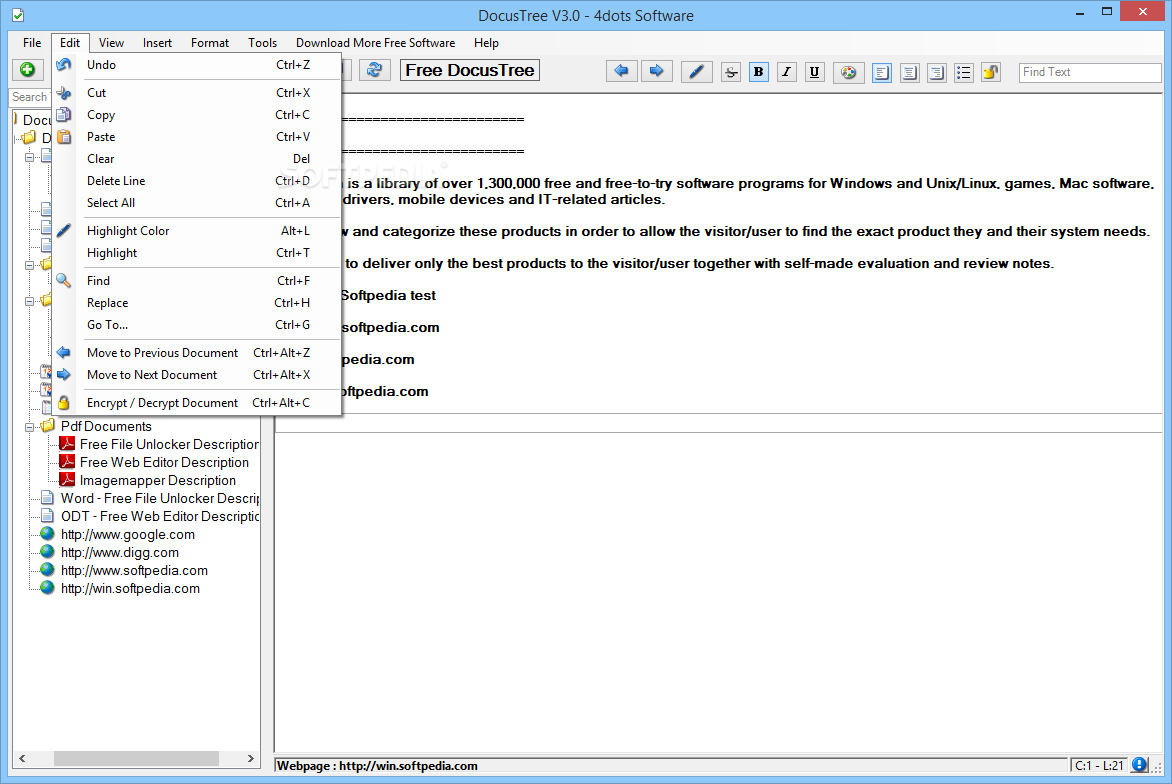The height and width of the screenshot is (784, 1172).
Task: Click the globe icon beside http://www.google.com
Action: click(x=47, y=534)
